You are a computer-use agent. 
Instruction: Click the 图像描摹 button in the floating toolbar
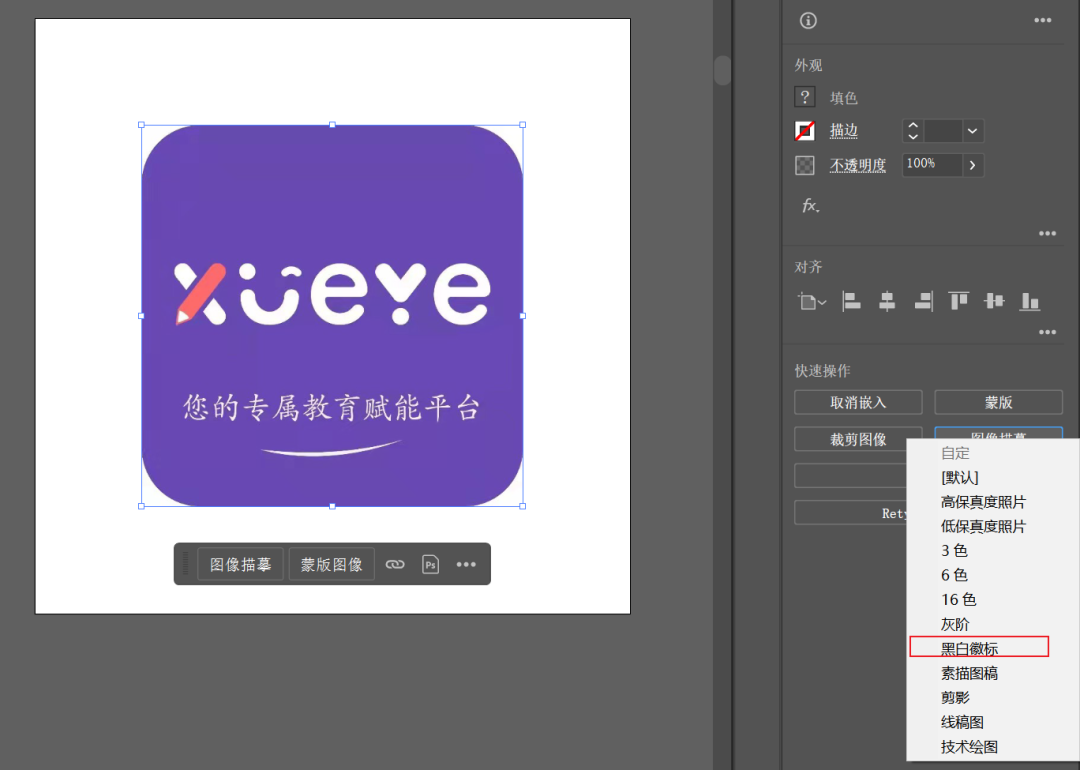point(240,564)
